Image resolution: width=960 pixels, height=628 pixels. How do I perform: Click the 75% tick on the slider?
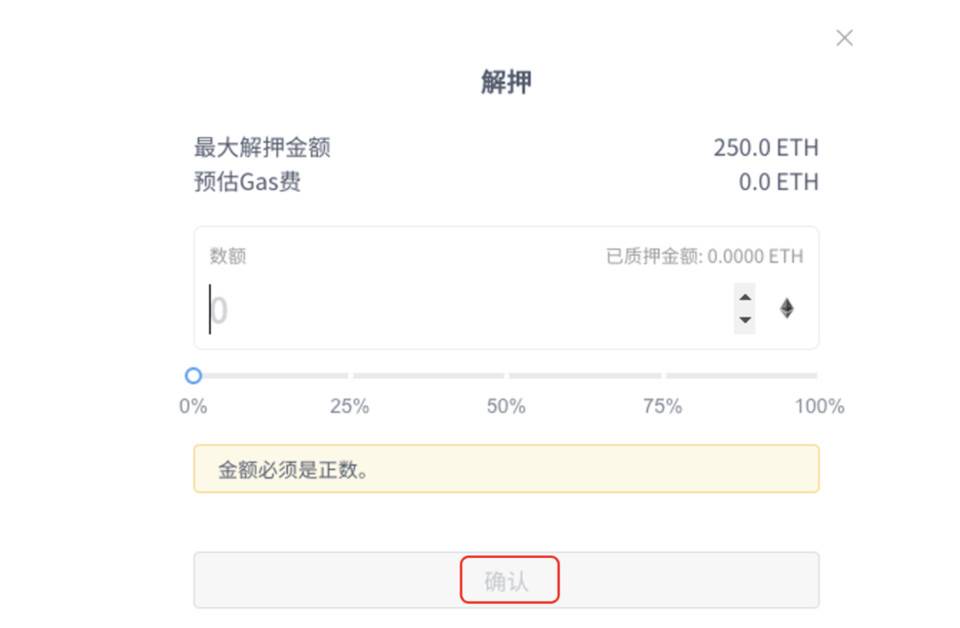click(x=662, y=376)
